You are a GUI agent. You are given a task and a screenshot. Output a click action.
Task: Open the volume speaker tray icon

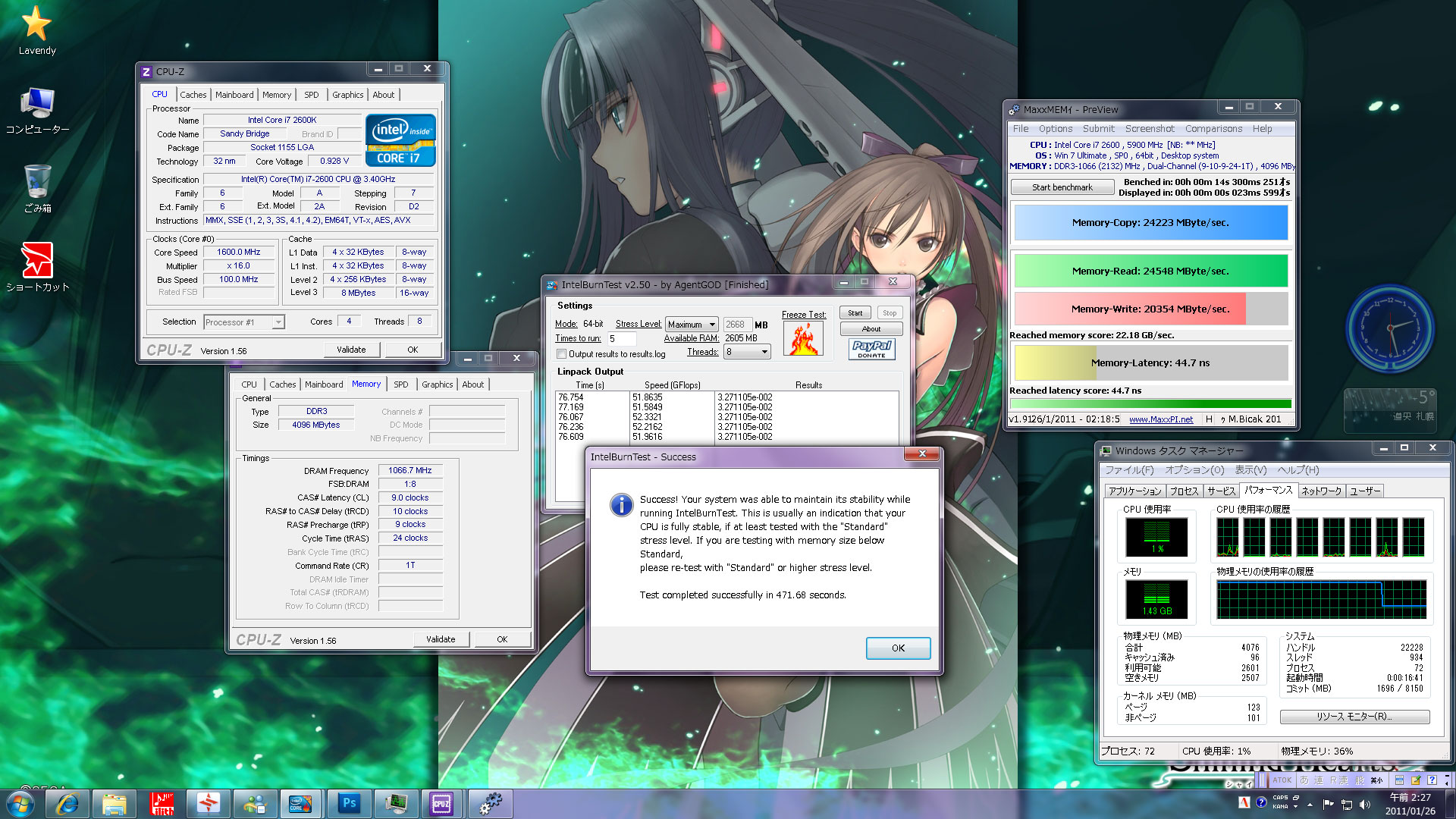coord(1365,804)
